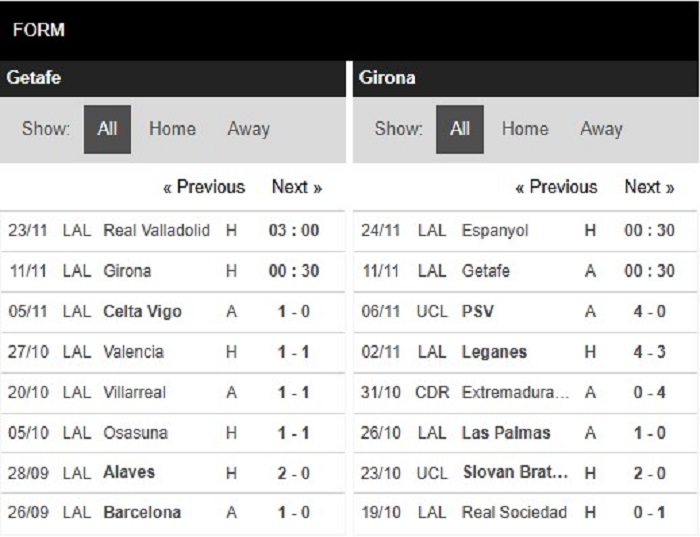Open Getafe match against Celta Vigo
The height and width of the screenshot is (537, 700).
[x=172, y=312]
